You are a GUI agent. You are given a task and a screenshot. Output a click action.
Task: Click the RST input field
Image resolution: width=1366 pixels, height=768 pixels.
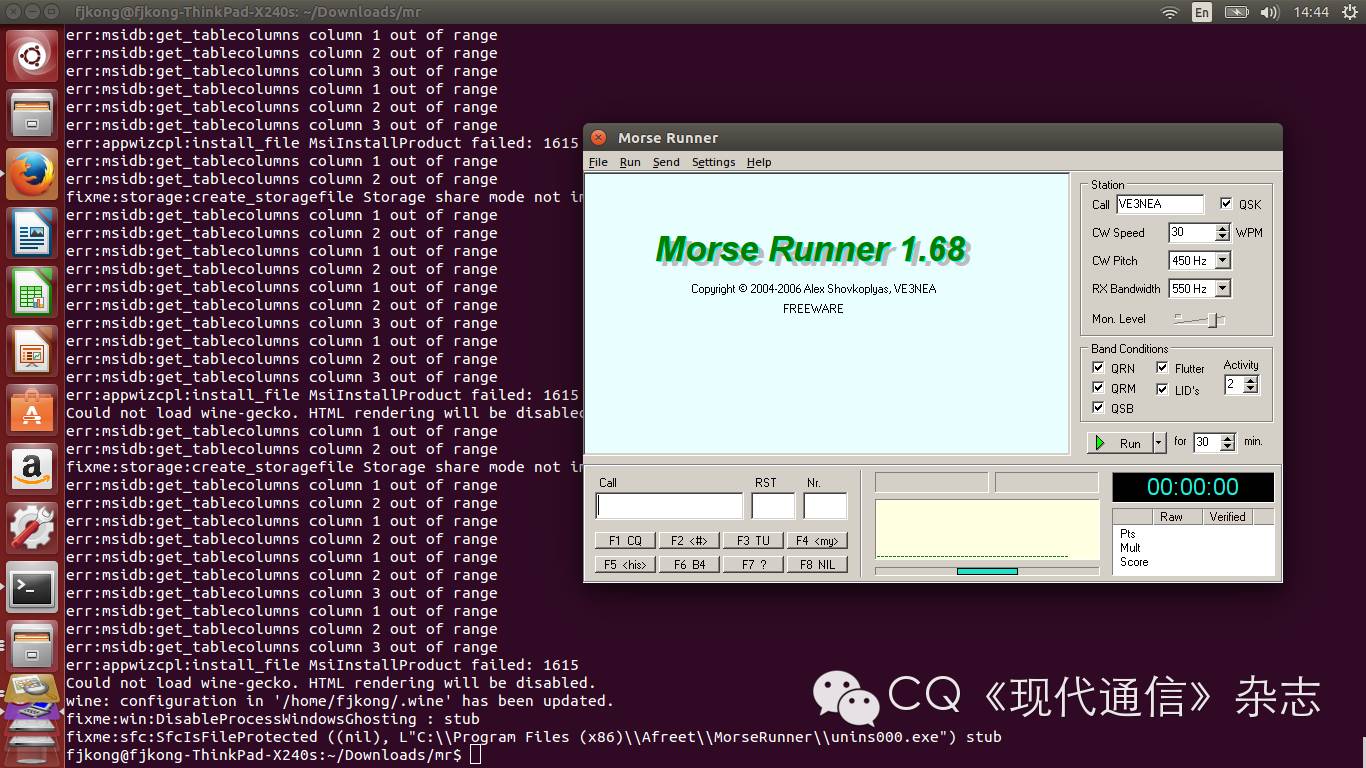(x=773, y=506)
